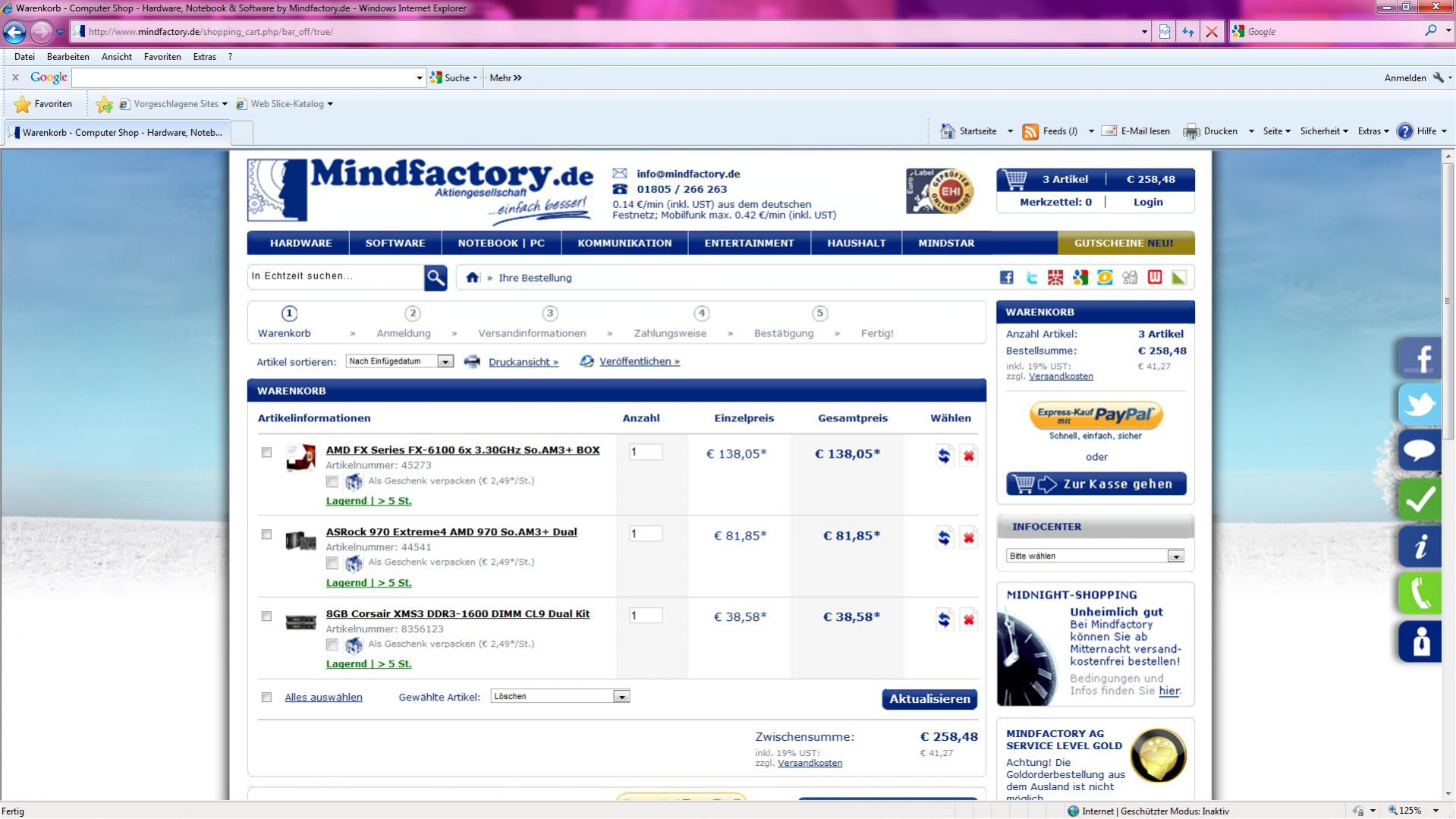Tick gift wrap checkbox for Corsair XMS3 kit

point(332,645)
